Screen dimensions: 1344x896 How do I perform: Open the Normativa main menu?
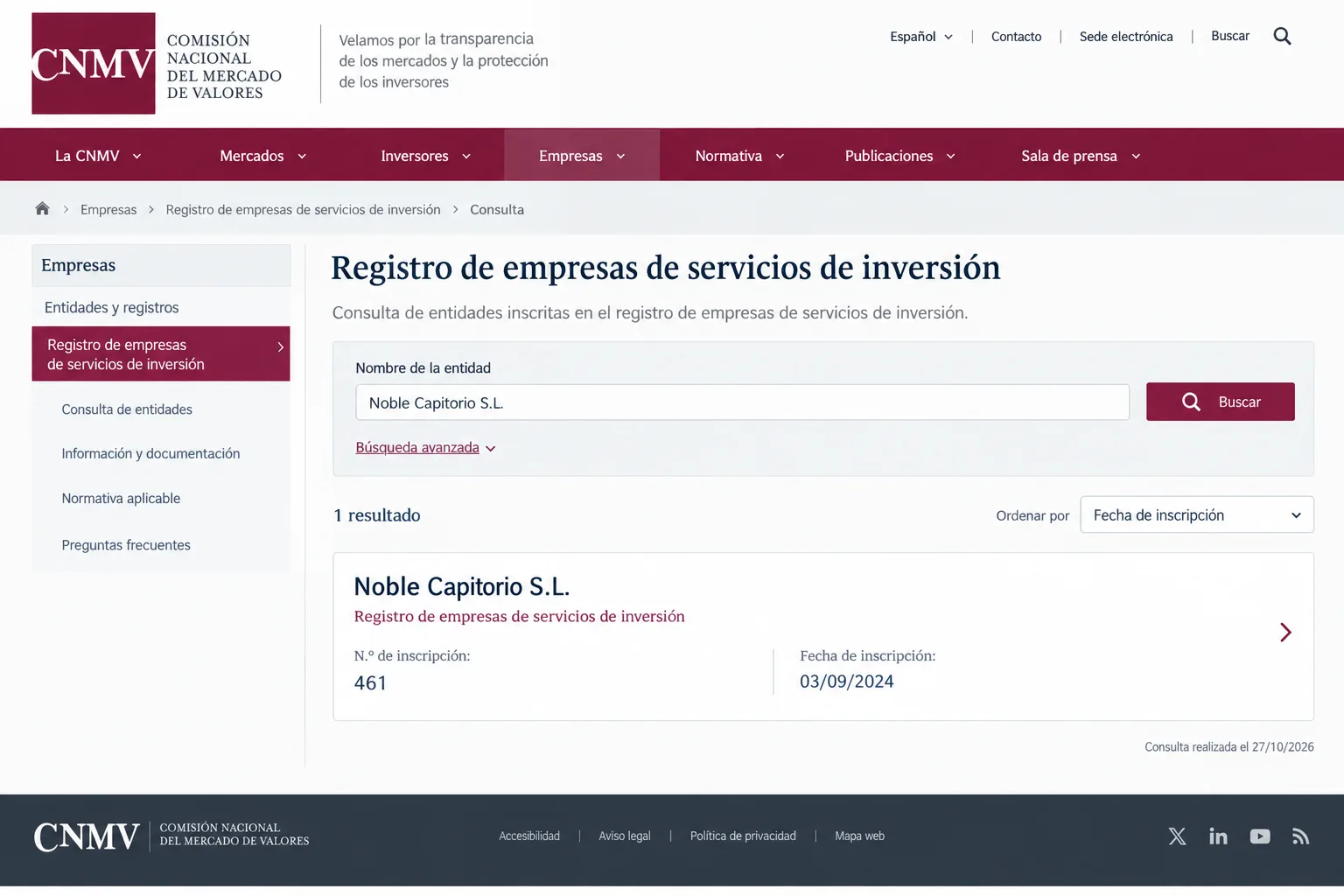point(739,156)
